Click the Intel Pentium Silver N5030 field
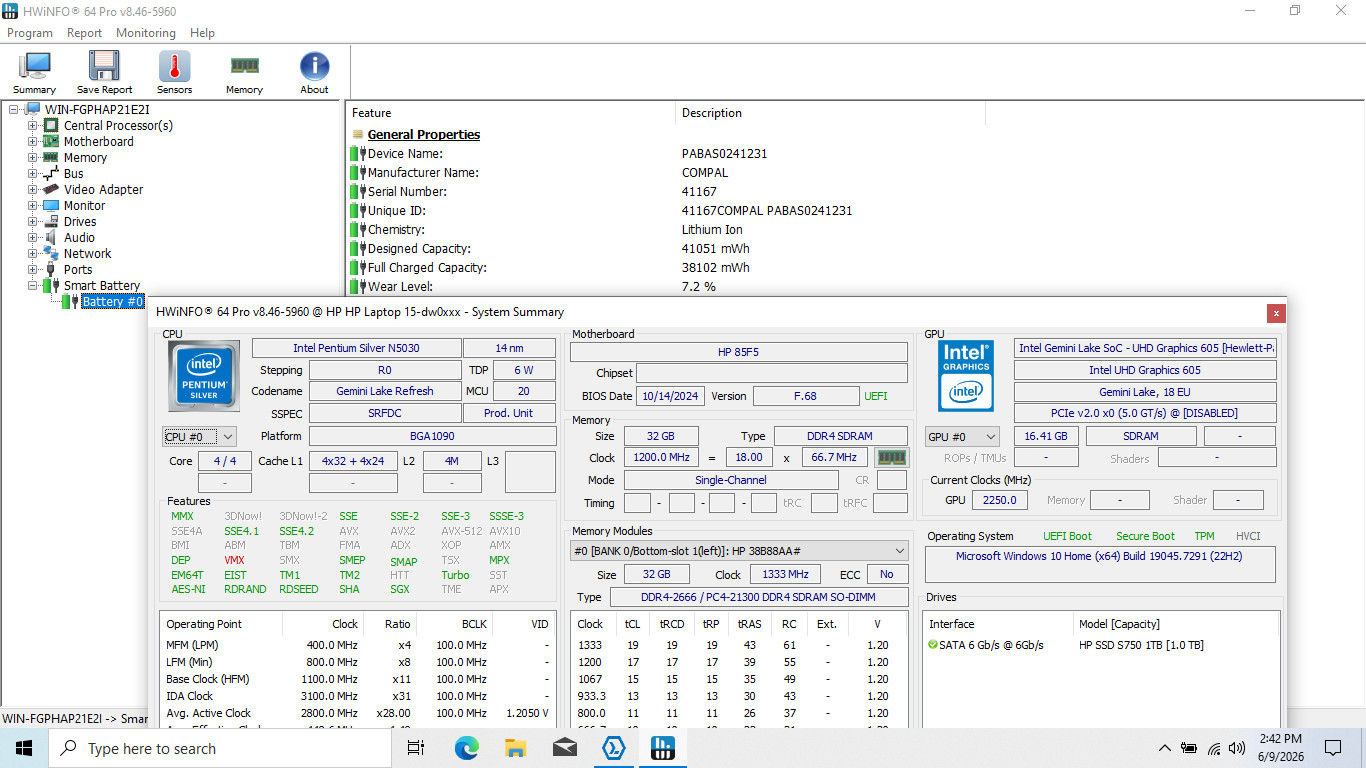 (x=356, y=348)
